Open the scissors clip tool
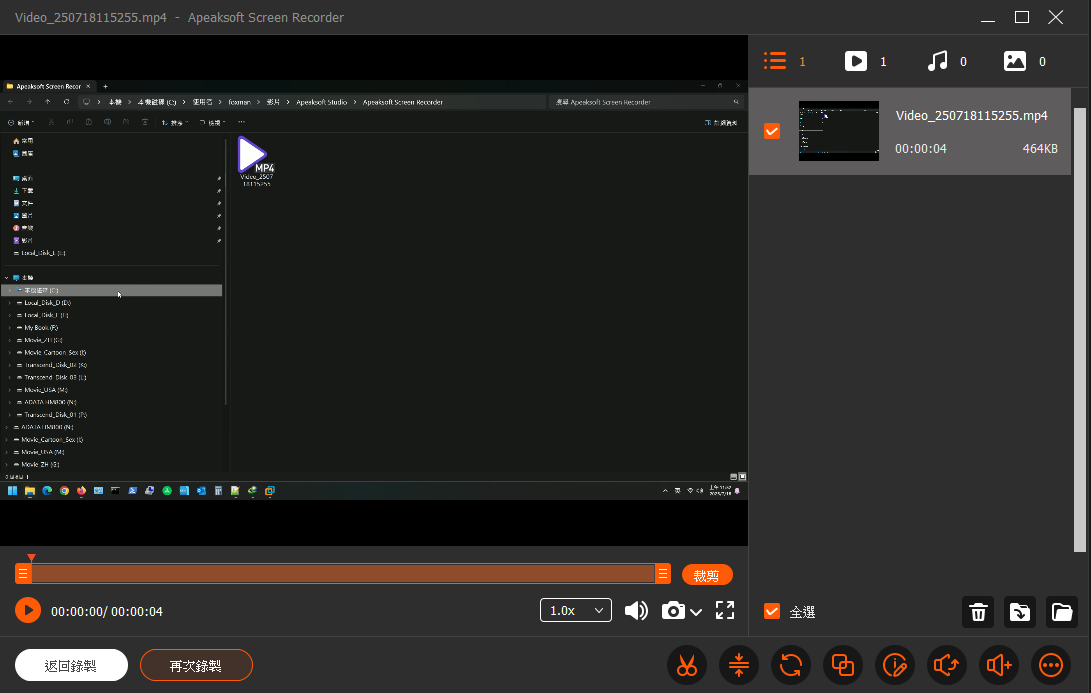The image size is (1091, 693). 687,666
